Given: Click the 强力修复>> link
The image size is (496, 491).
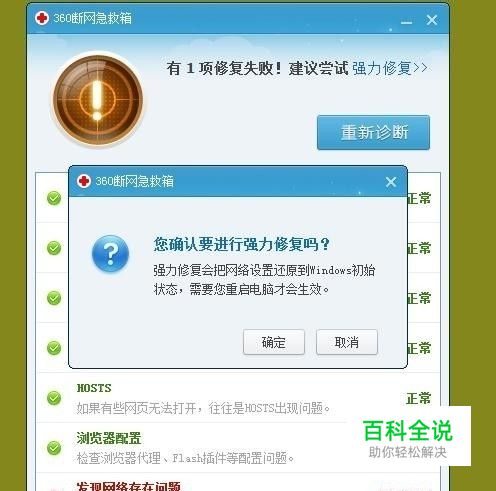Looking at the screenshot, I should 390,68.
